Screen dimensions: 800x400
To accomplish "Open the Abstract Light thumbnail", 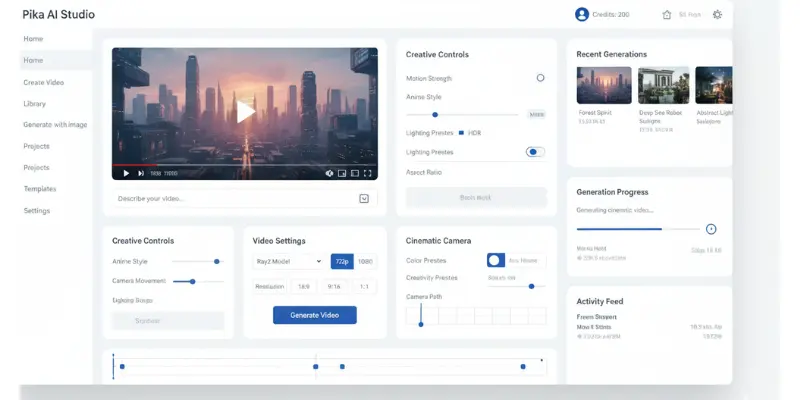I will 714,85.
